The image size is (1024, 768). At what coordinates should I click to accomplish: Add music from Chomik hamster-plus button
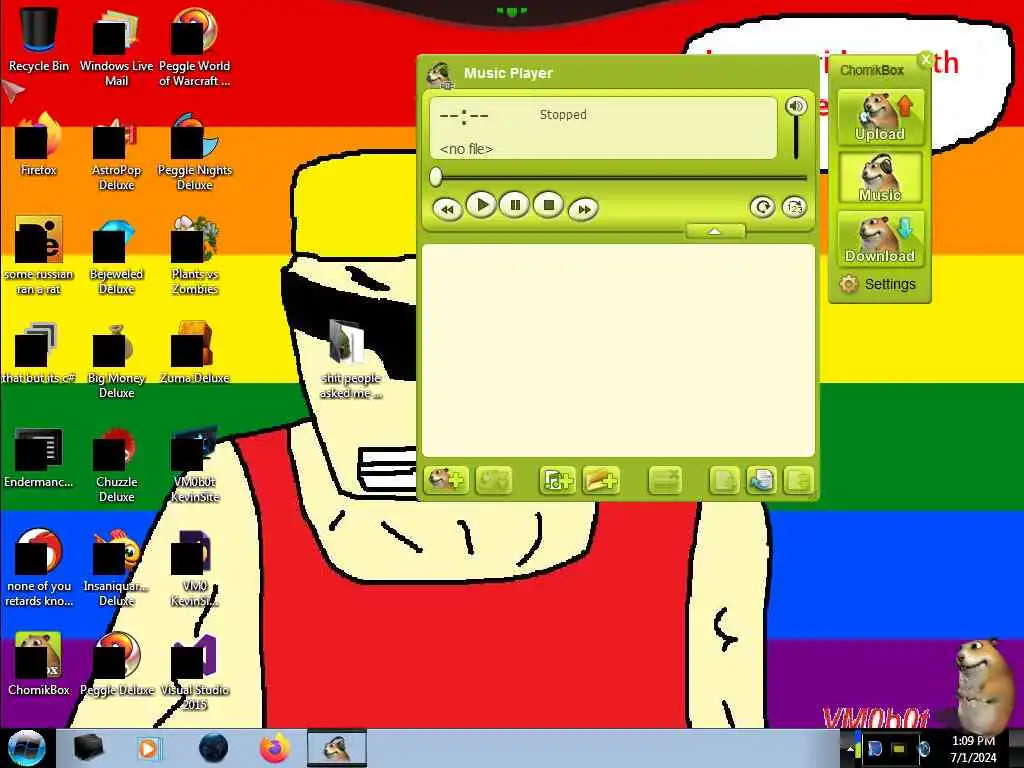(x=447, y=481)
